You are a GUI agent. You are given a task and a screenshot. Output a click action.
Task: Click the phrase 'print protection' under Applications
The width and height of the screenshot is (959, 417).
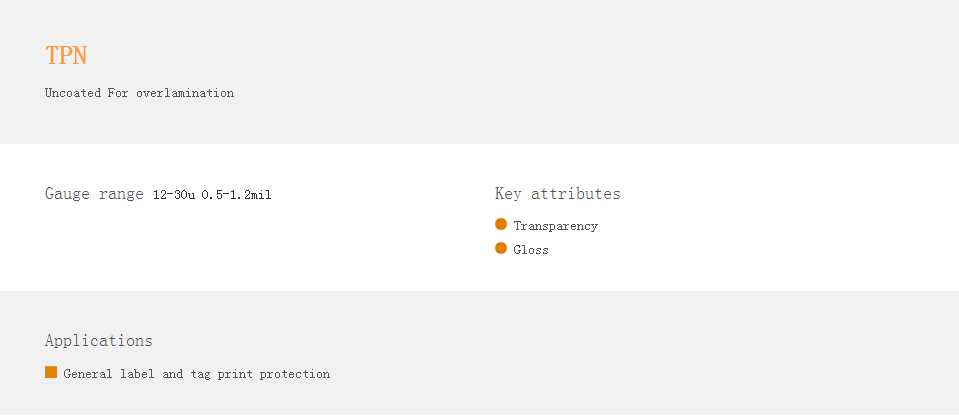[x=273, y=374]
